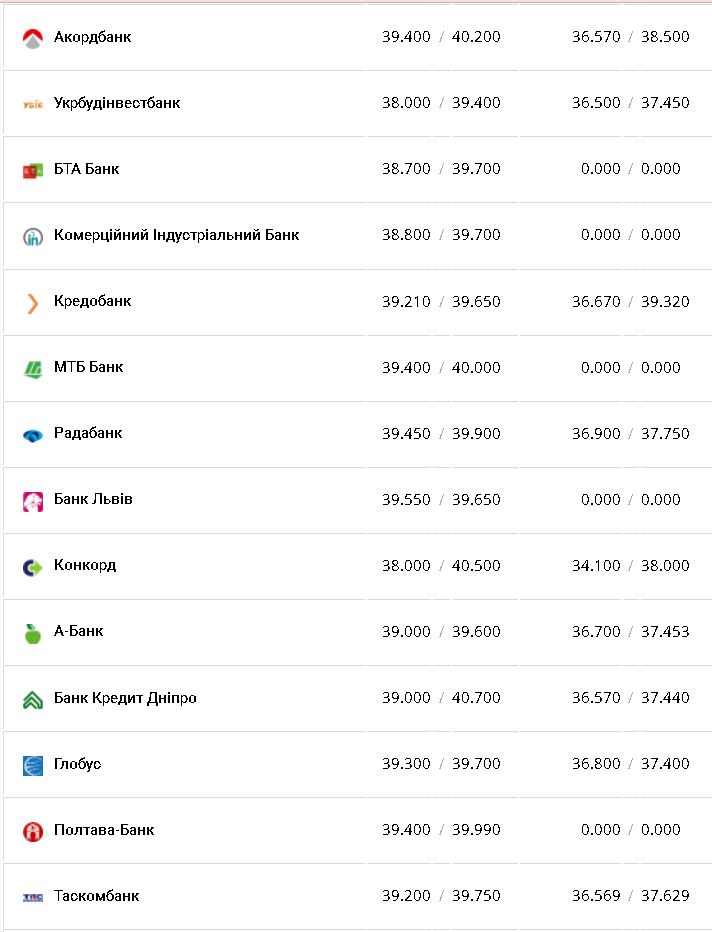Click Полтава-Банк rate 39.400 / 39.990

pos(441,830)
